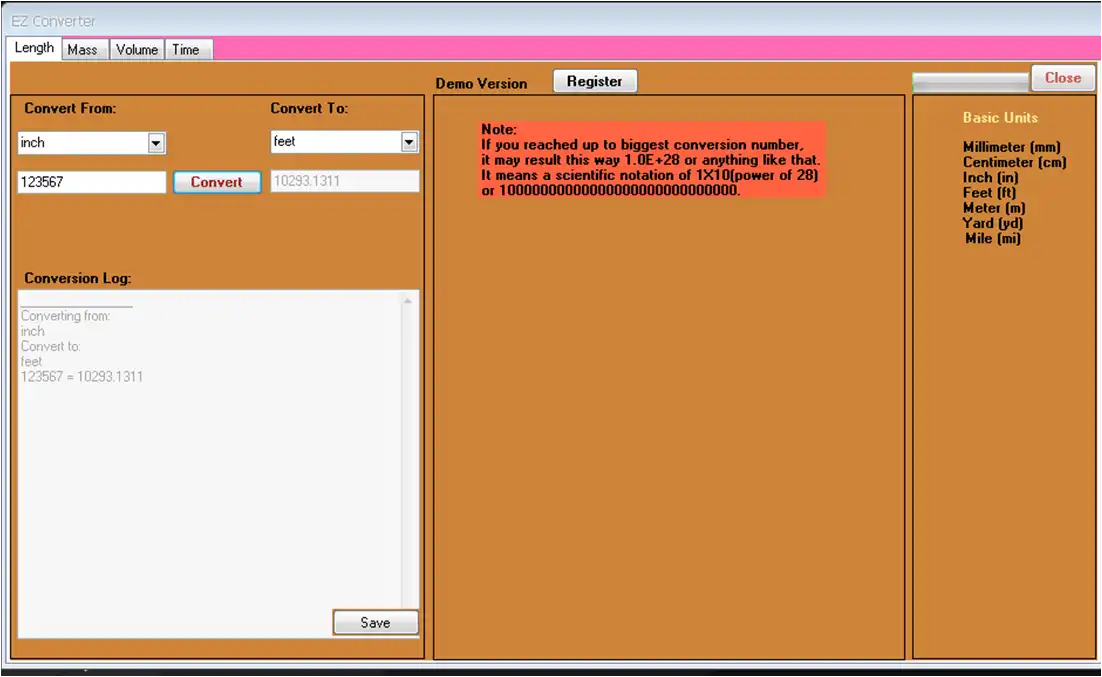Click the Close button
Image resolution: width=1102 pixels, height=677 pixels.
1063,78
